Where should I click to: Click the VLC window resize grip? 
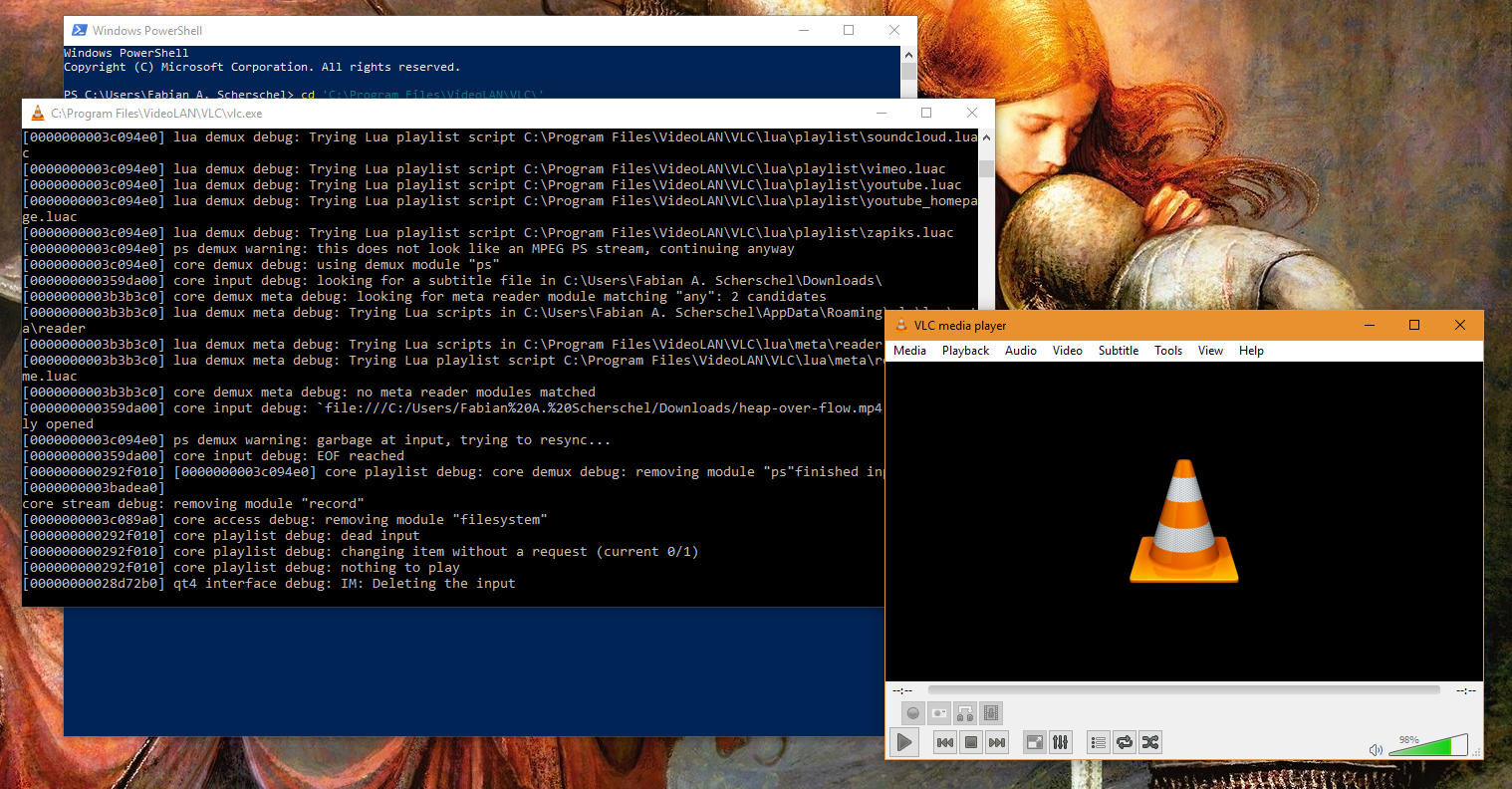pyautogui.click(x=1476, y=753)
